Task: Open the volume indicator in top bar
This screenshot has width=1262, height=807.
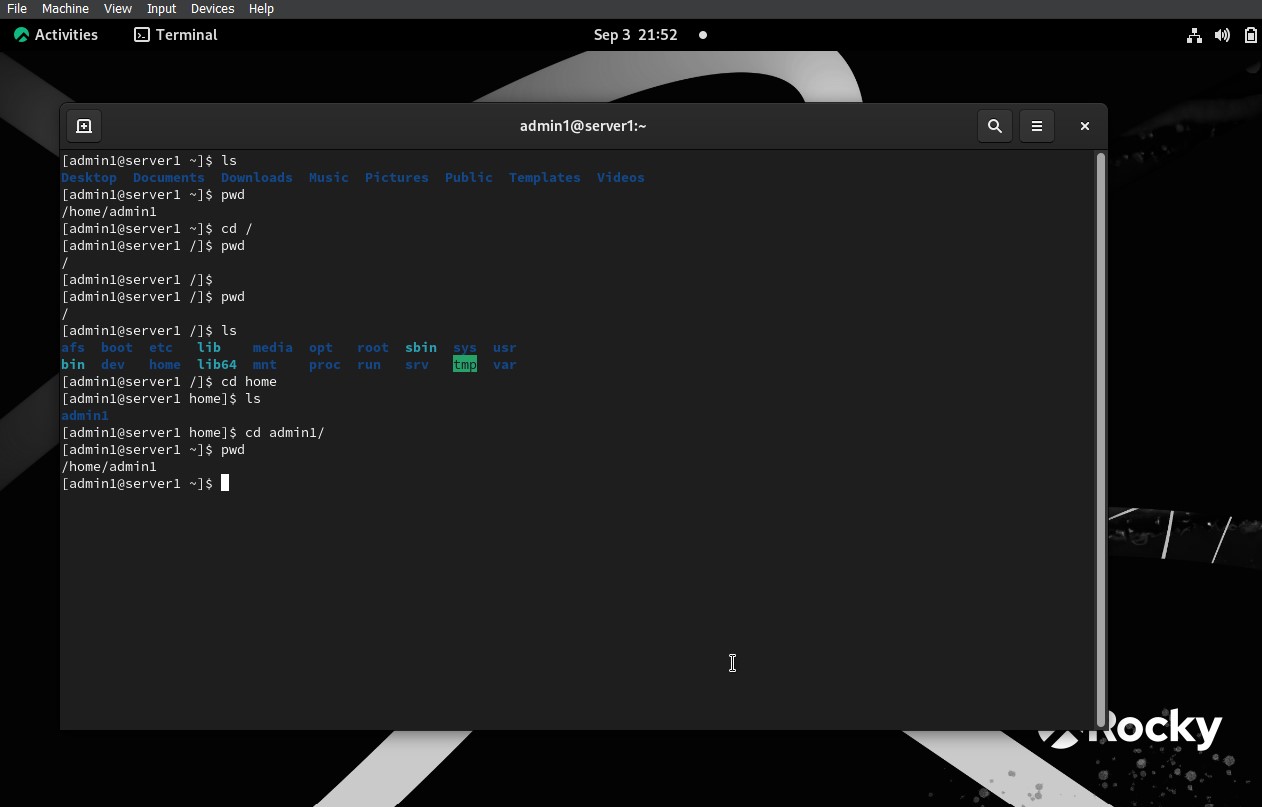Action: click(1222, 35)
